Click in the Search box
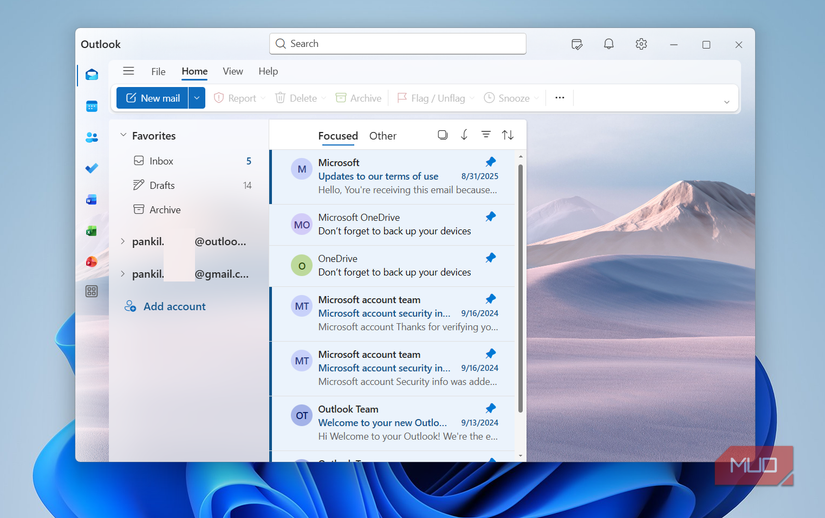This screenshot has height=518, width=825. tap(398, 44)
